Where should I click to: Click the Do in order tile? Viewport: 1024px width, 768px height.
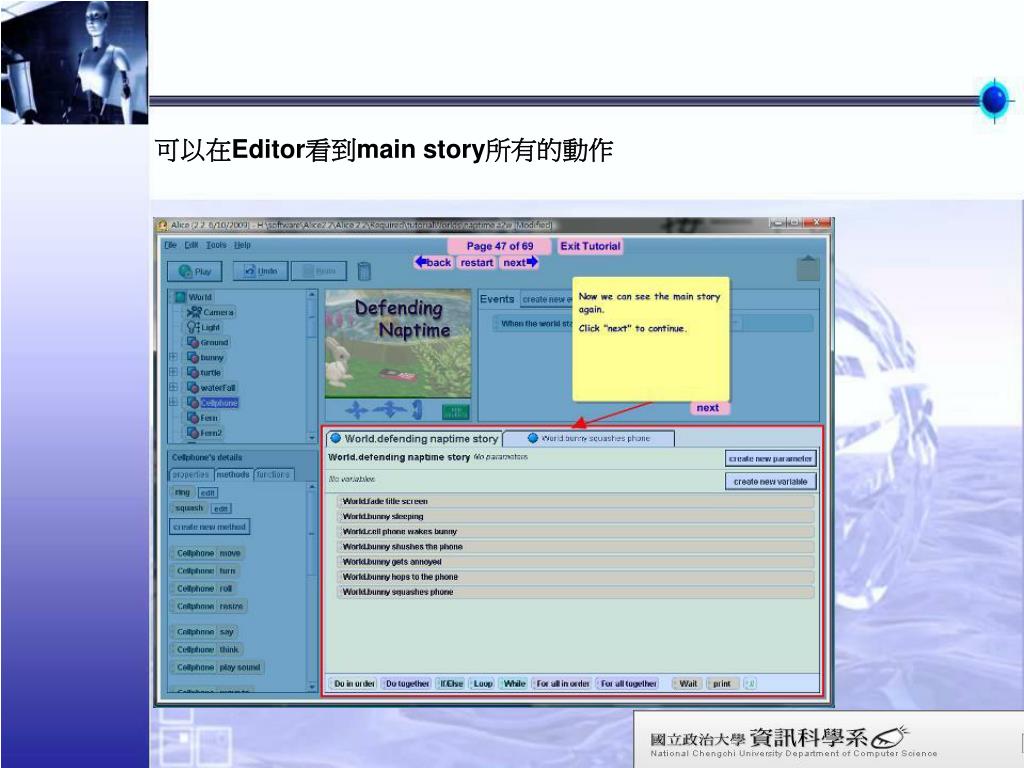pyautogui.click(x=354, y=684)
